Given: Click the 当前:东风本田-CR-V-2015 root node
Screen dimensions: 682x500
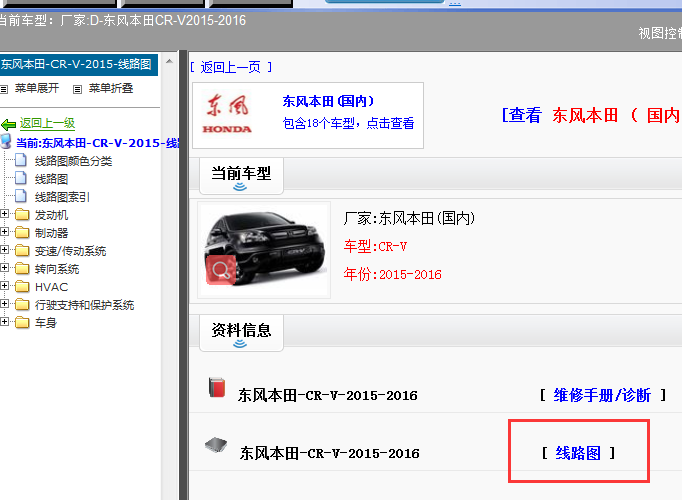Looking at the screenshot, I should coord(97,143).
